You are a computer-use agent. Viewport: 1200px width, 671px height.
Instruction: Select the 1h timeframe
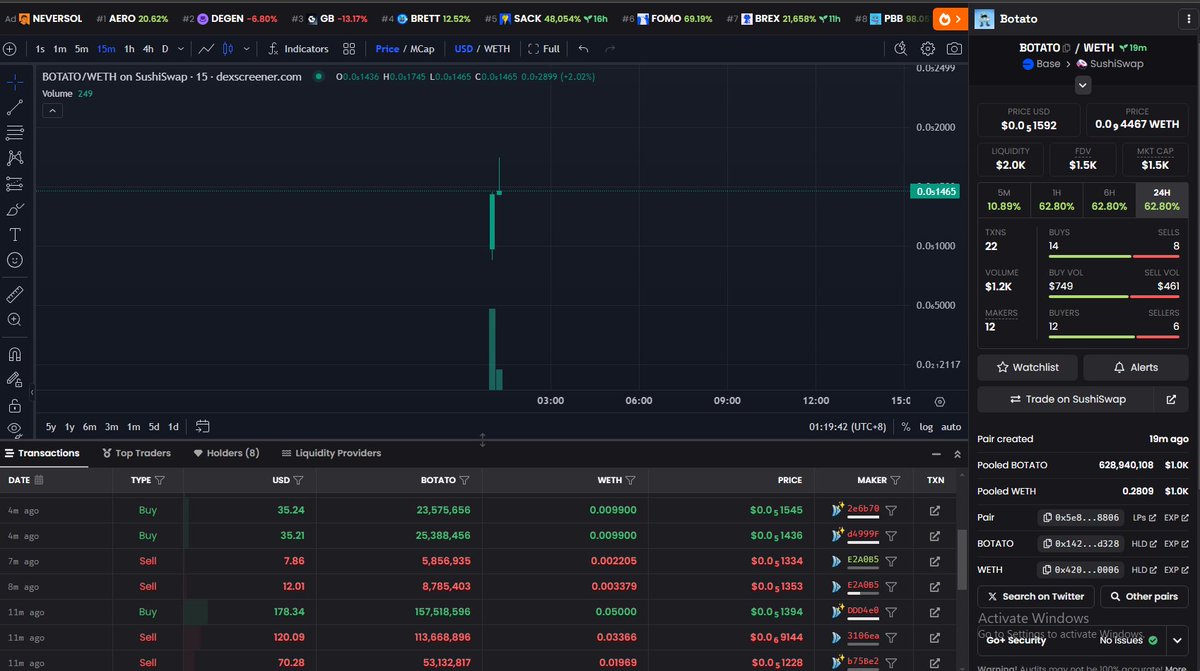point(129,48)
